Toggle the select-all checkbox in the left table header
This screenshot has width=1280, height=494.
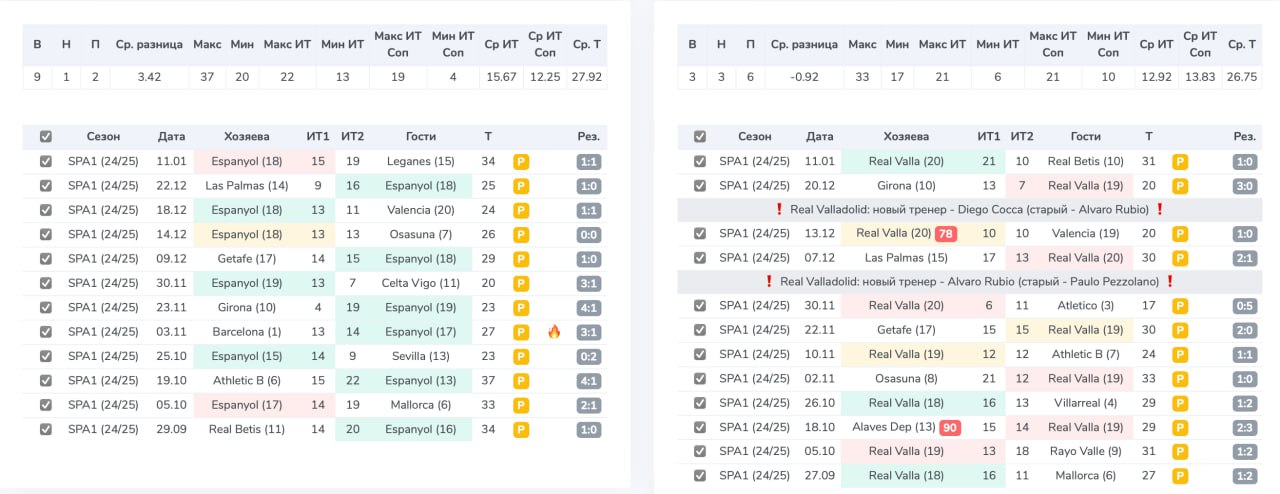tap(44, 137)
